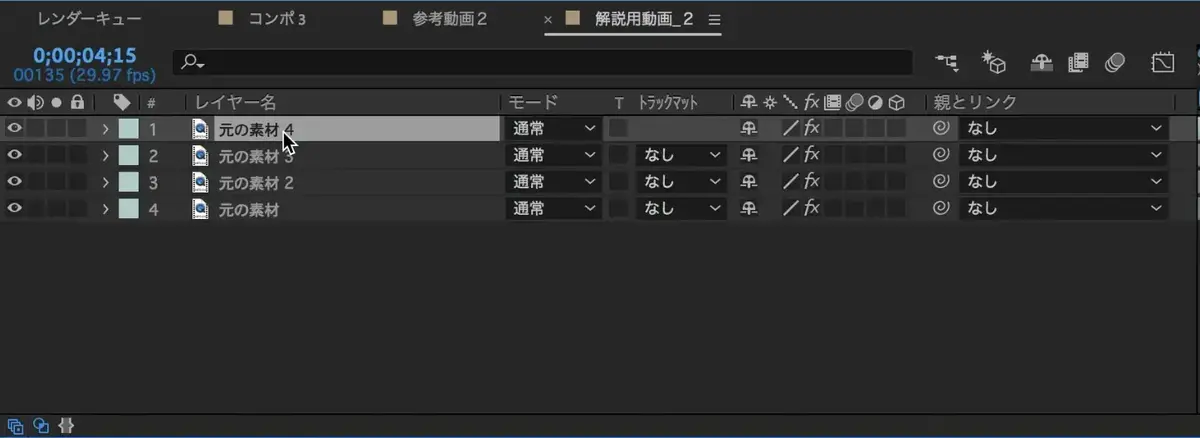Open the track matte dropdown for layer 3
Image resolution: width=1200 pixels, height=438 pixels.
(x=682, y=182)
